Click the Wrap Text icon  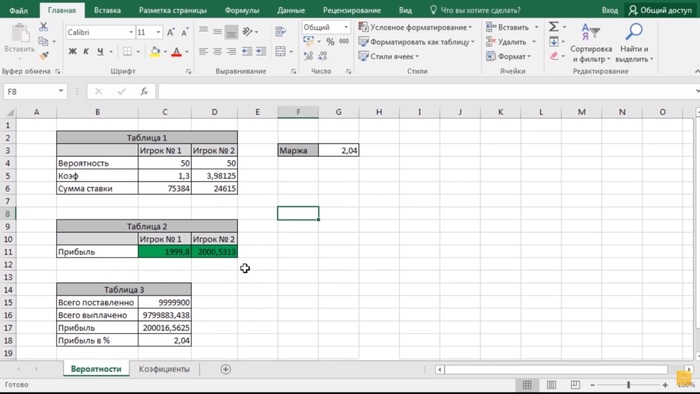click(x=280, y=31)
